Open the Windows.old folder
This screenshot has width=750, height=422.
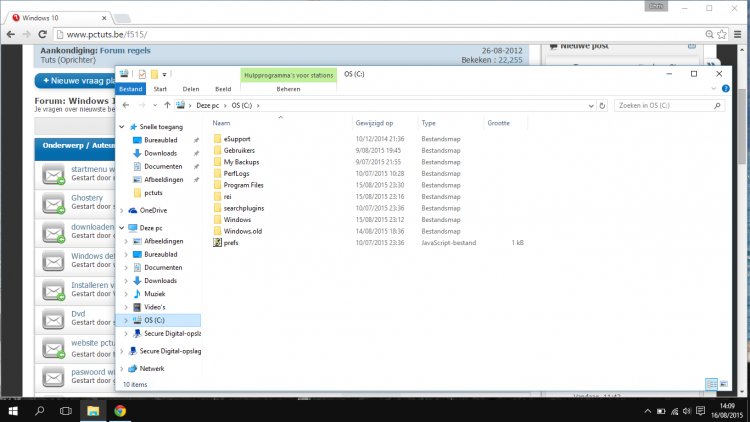[243, 231]
